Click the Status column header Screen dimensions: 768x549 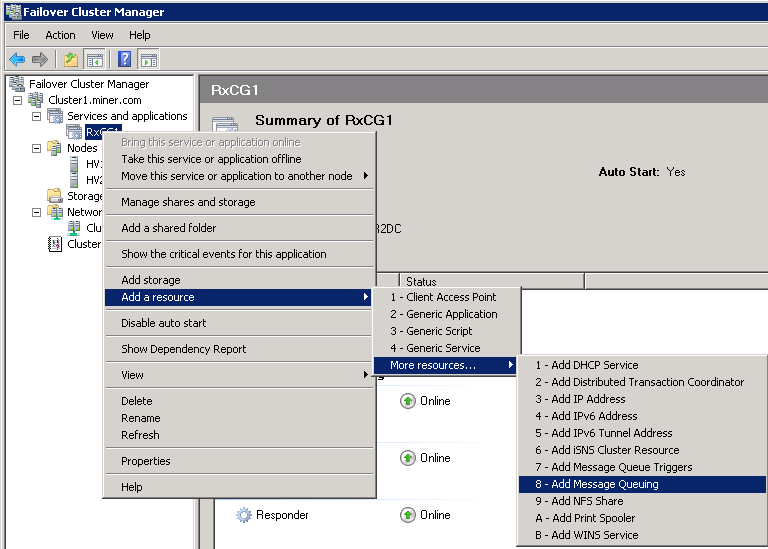pos(421,282)
